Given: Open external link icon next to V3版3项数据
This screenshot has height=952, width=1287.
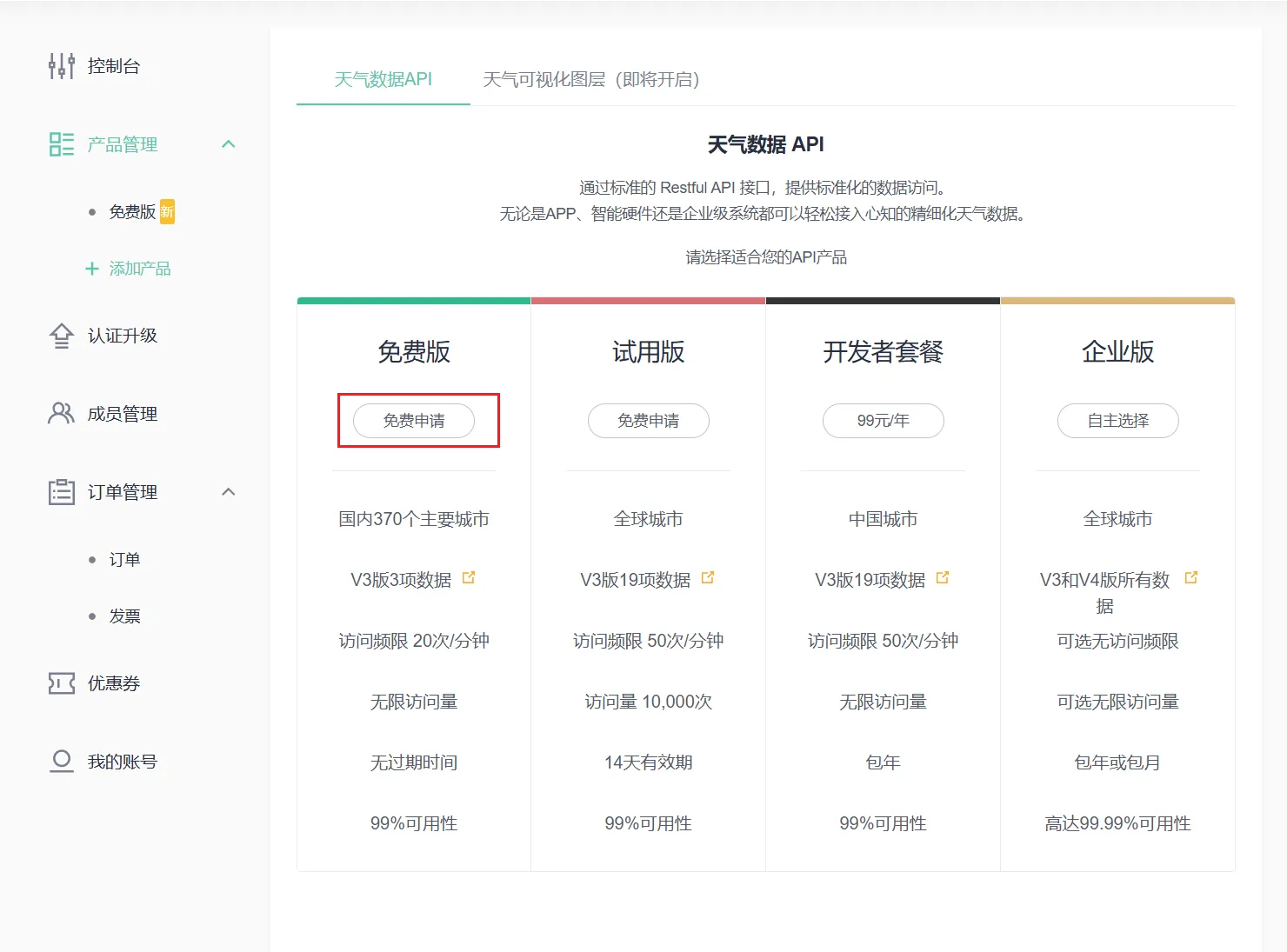Looking at the screenshot, I should (469, 576).
